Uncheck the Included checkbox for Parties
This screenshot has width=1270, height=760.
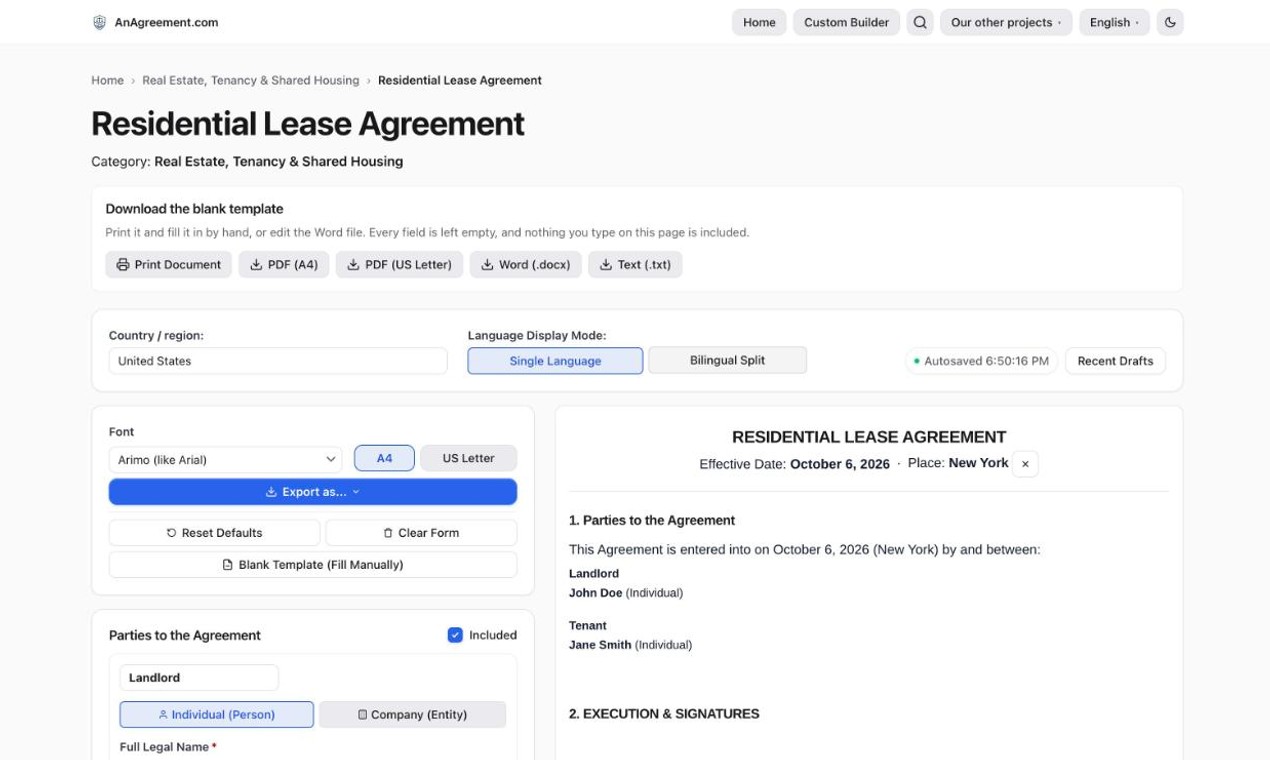pos(455,635)
